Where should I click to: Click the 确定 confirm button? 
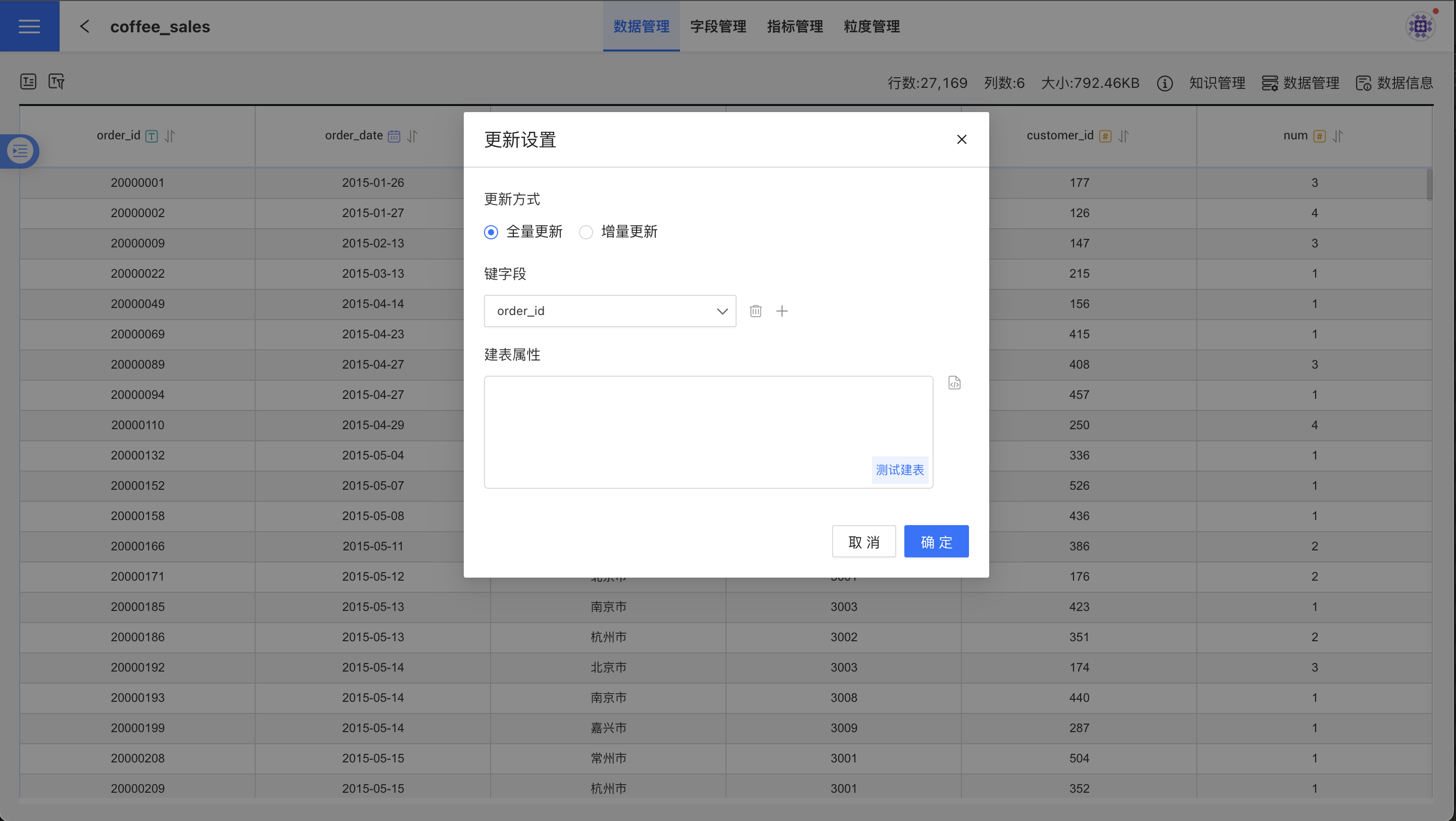936,541
